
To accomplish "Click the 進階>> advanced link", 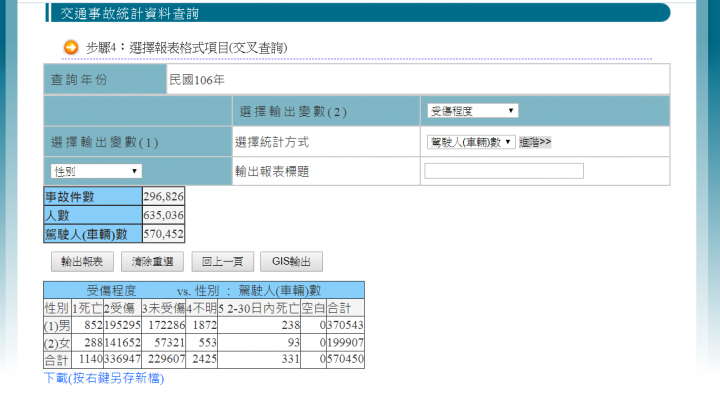I will 534,142.
